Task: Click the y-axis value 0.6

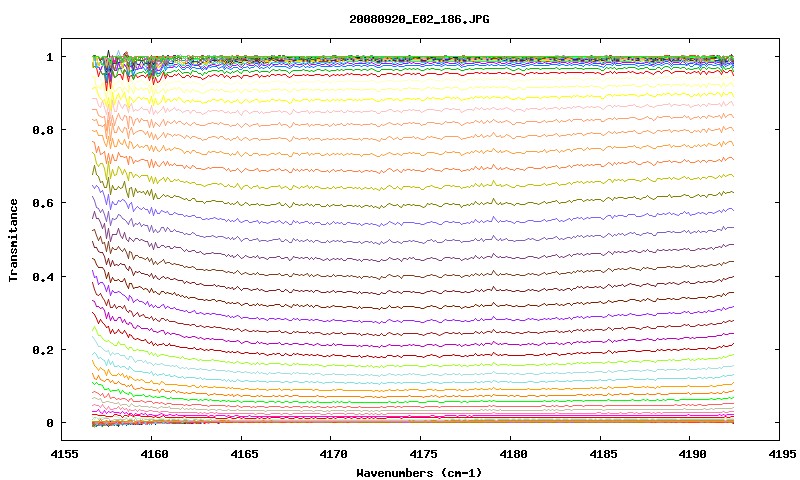Action: pos(43,203)
